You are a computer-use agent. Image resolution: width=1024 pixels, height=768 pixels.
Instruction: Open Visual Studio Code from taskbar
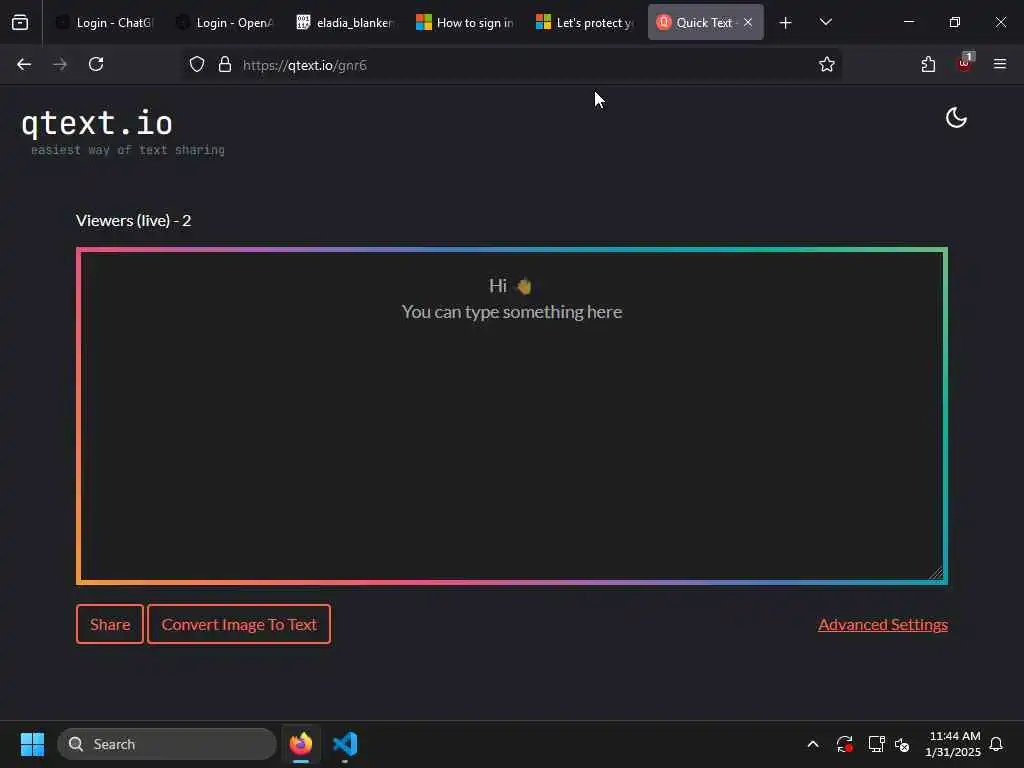pyautogui.click(x=345, y=744)
